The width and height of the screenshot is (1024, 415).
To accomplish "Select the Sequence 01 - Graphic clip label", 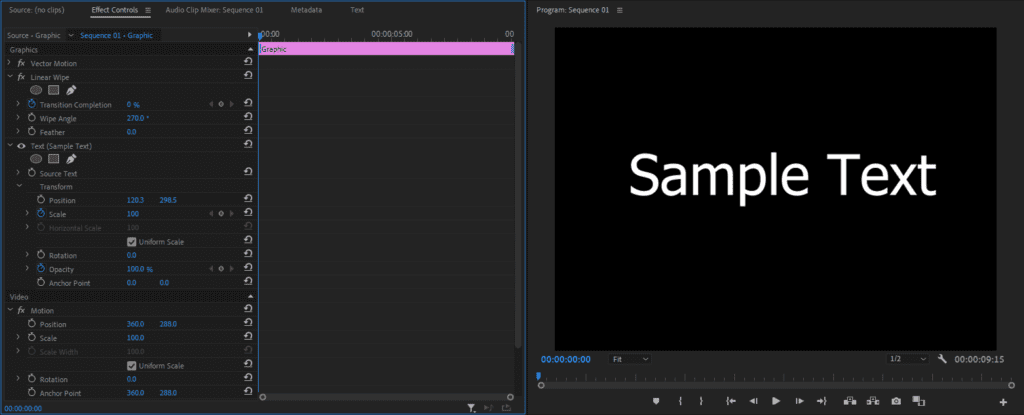I will (116, 35).
